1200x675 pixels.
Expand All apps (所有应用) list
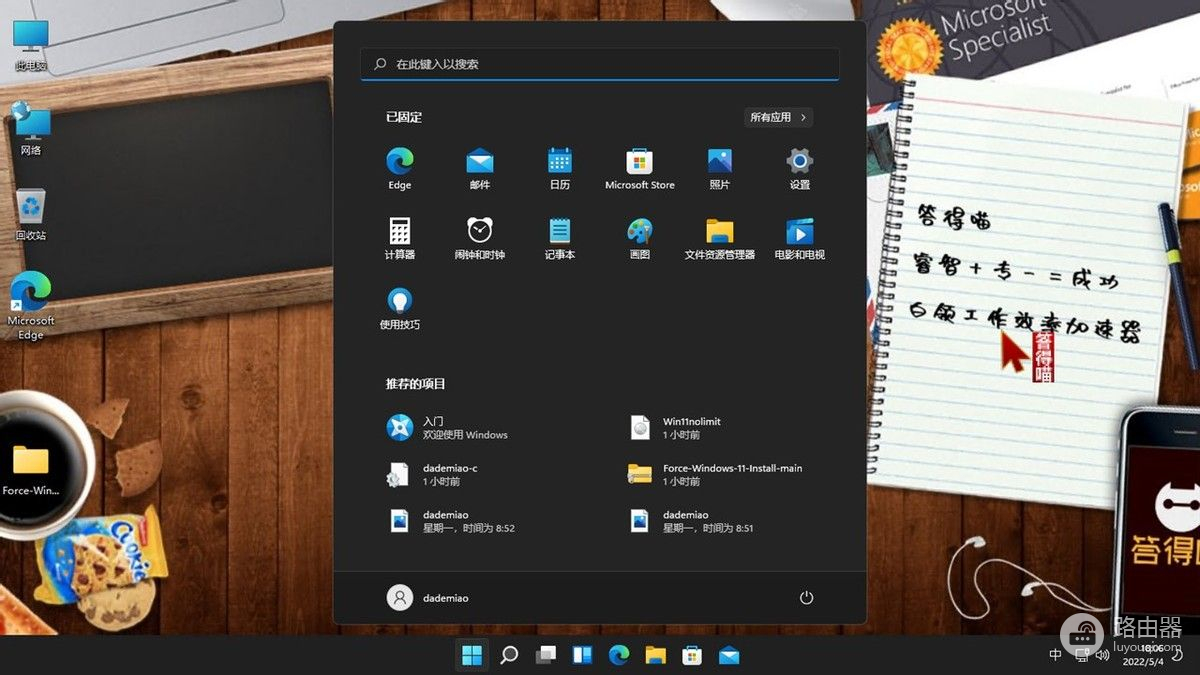click(778, 117)
